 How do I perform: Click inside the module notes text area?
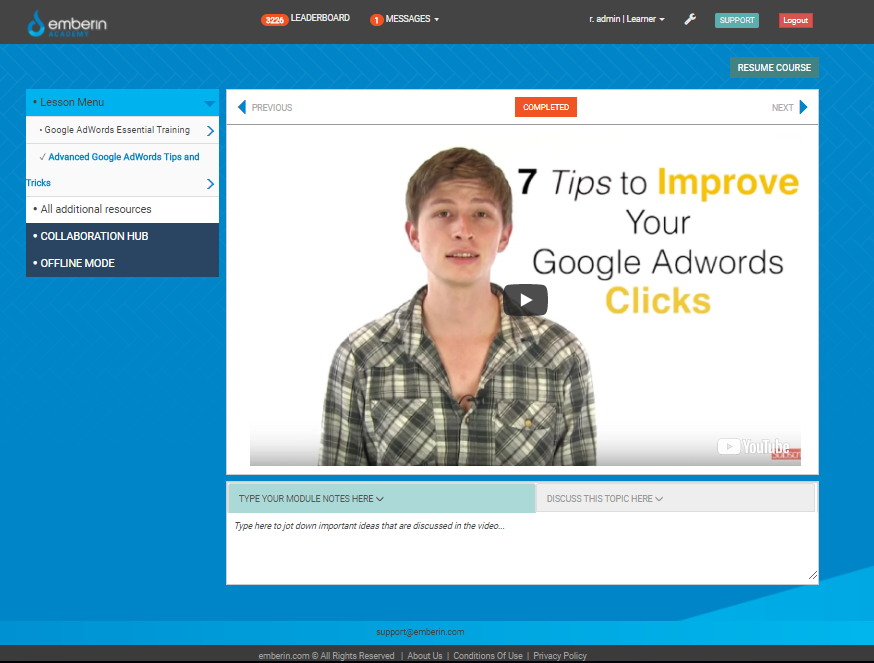coord(520,550)
